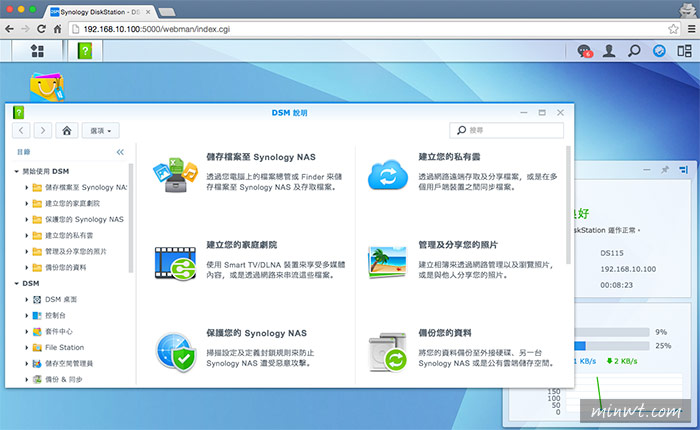Click the browser home icon
The height and width of the screenshot is (430, 700).
pos(58,29)
